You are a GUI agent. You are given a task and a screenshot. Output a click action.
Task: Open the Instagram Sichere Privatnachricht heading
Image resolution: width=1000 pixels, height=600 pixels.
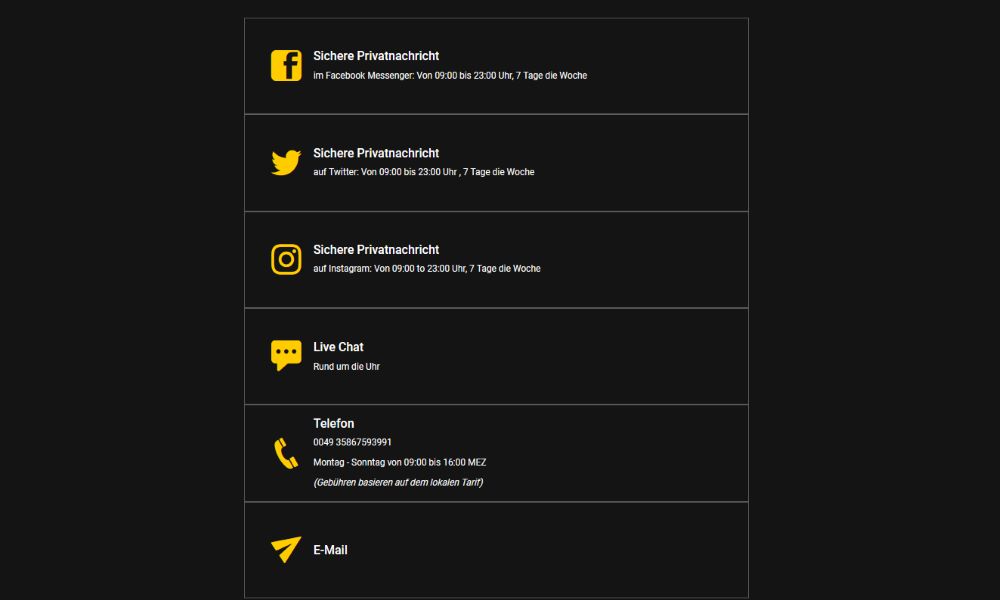pyautogui.click(x=376, y=250)
